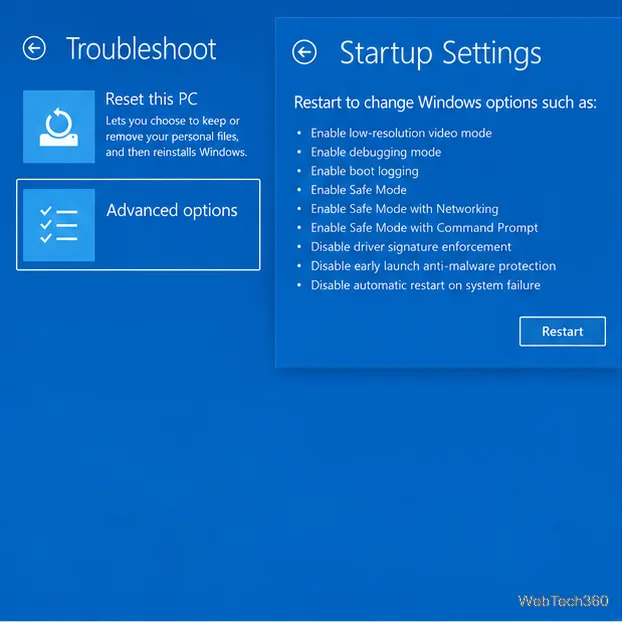Screen dimensions: 622x622
Task: Click the Reset this PC description text
Action: tap(176, 136)
